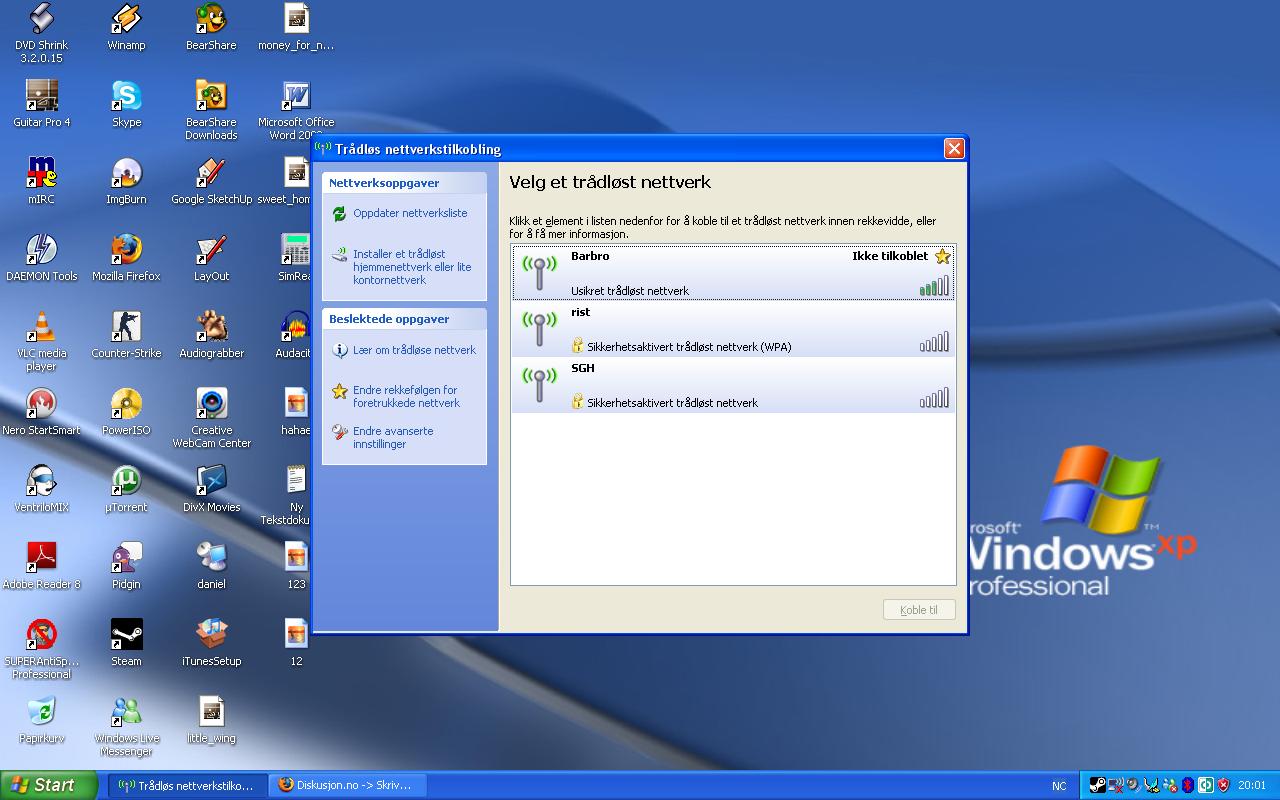Select the VentriloMIX desktop icon
The image size is (1280, 800).
pos(41,489)
